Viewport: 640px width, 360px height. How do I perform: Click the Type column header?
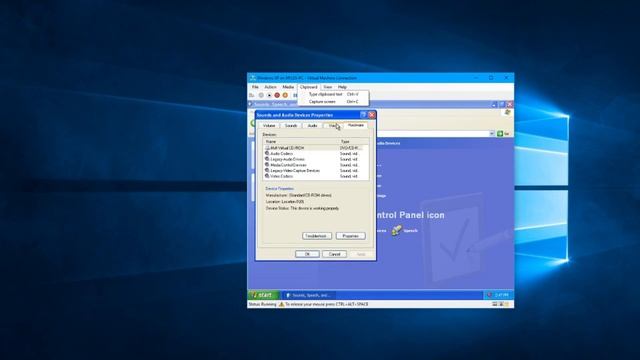(353, 142)
